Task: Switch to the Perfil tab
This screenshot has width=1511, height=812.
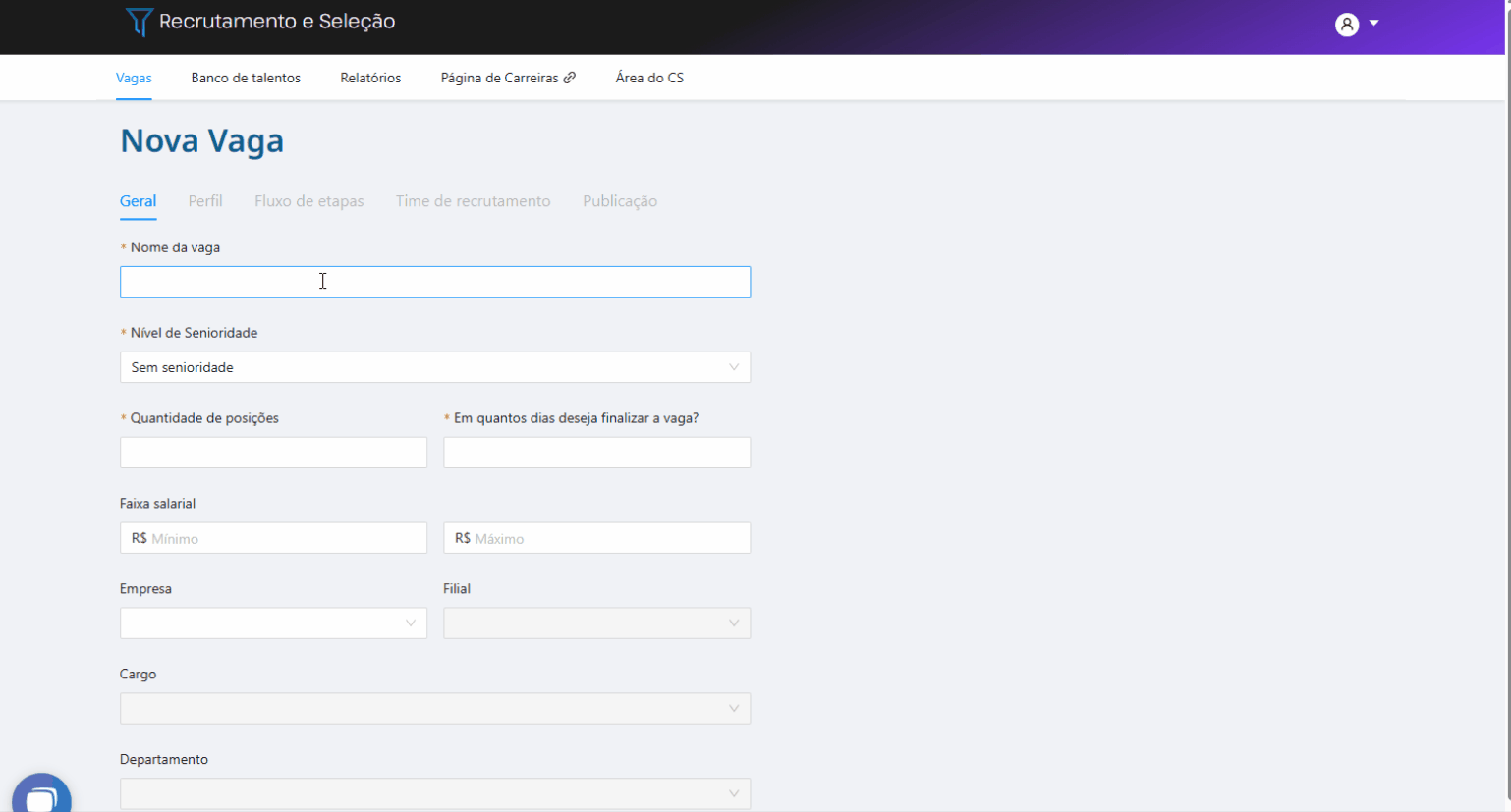Action: pyautogui.click(x=205, y=201)
